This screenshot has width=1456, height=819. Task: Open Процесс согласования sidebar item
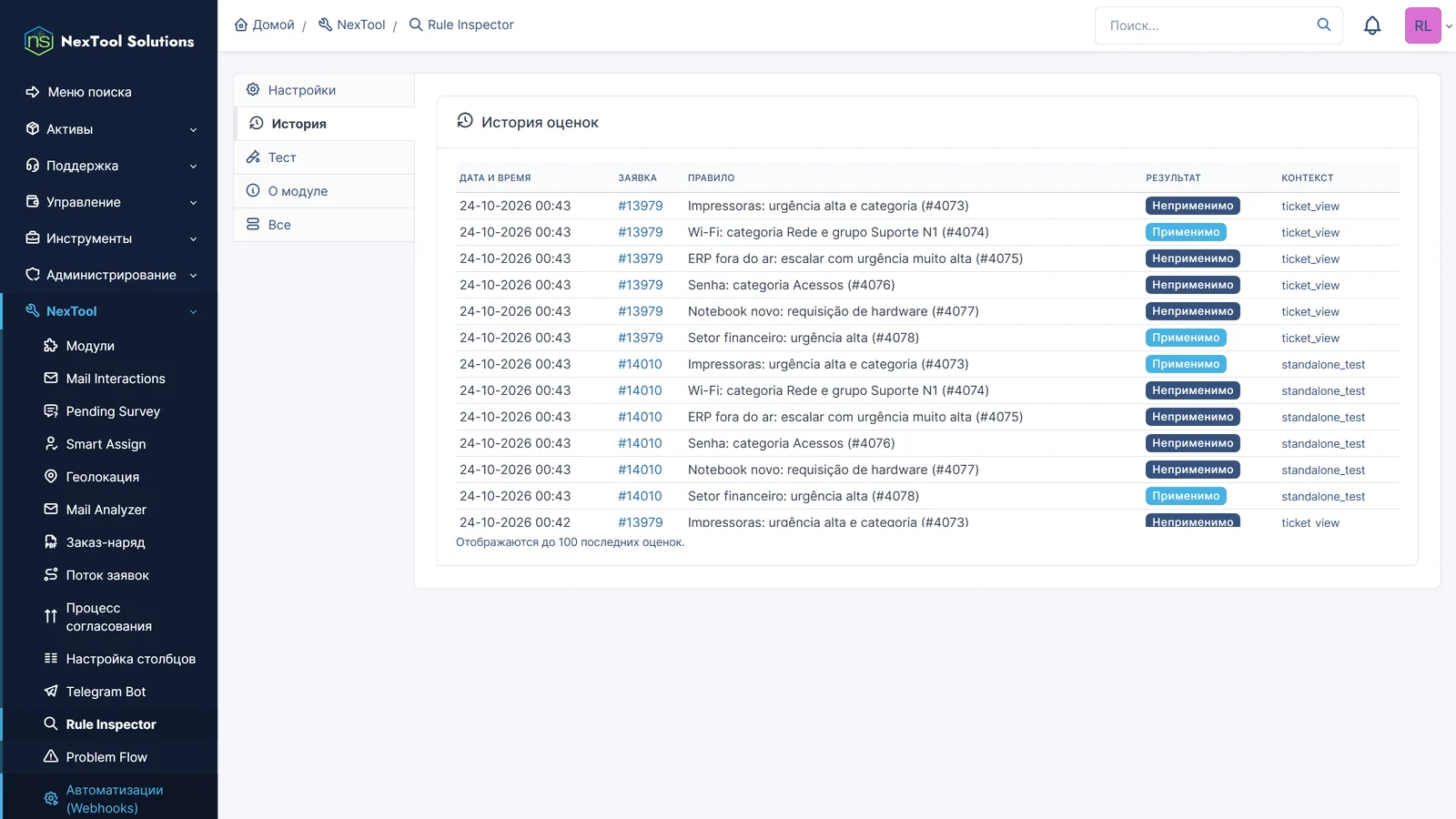coord(109,617)
